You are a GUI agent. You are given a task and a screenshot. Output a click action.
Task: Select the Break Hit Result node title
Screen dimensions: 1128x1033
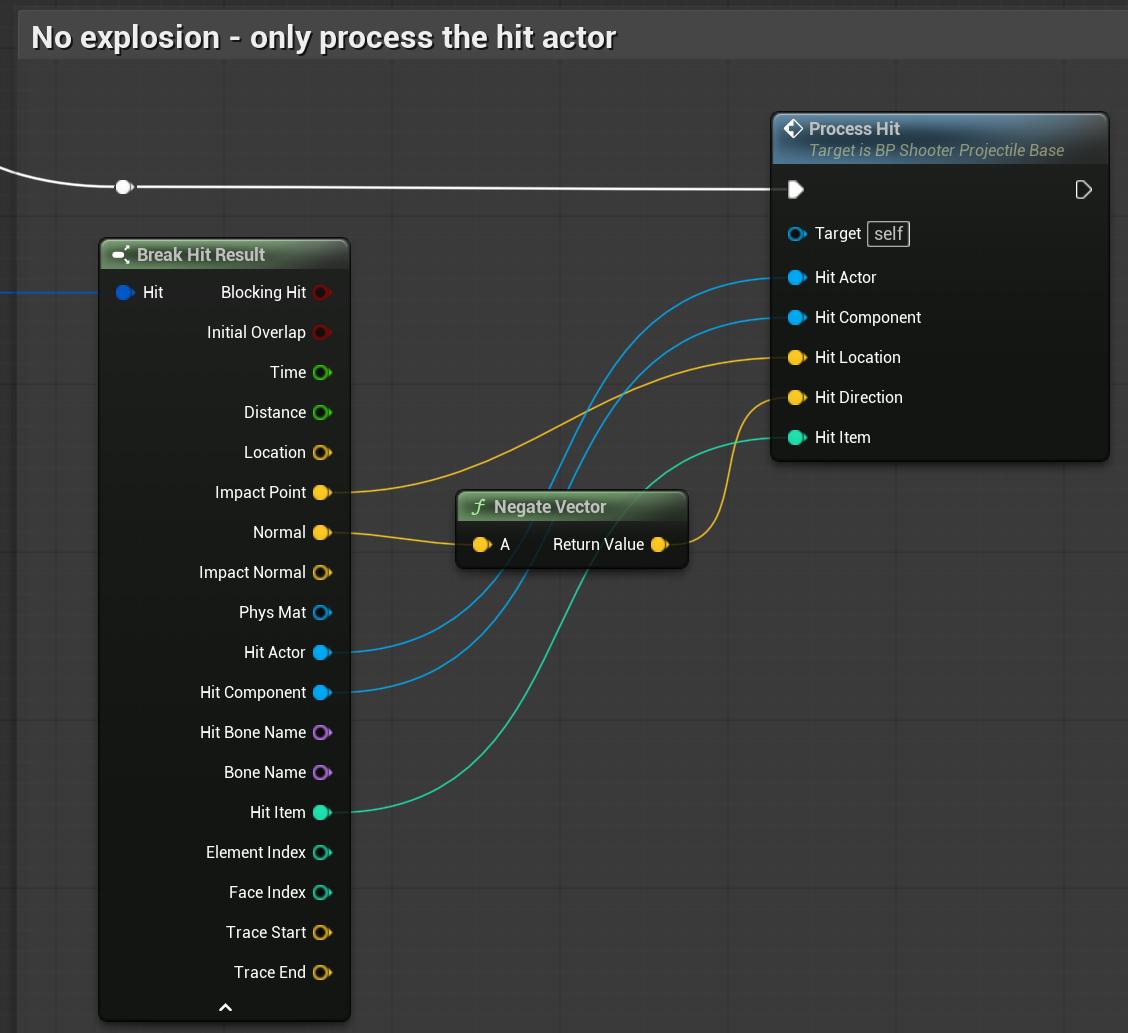point(201,255)
